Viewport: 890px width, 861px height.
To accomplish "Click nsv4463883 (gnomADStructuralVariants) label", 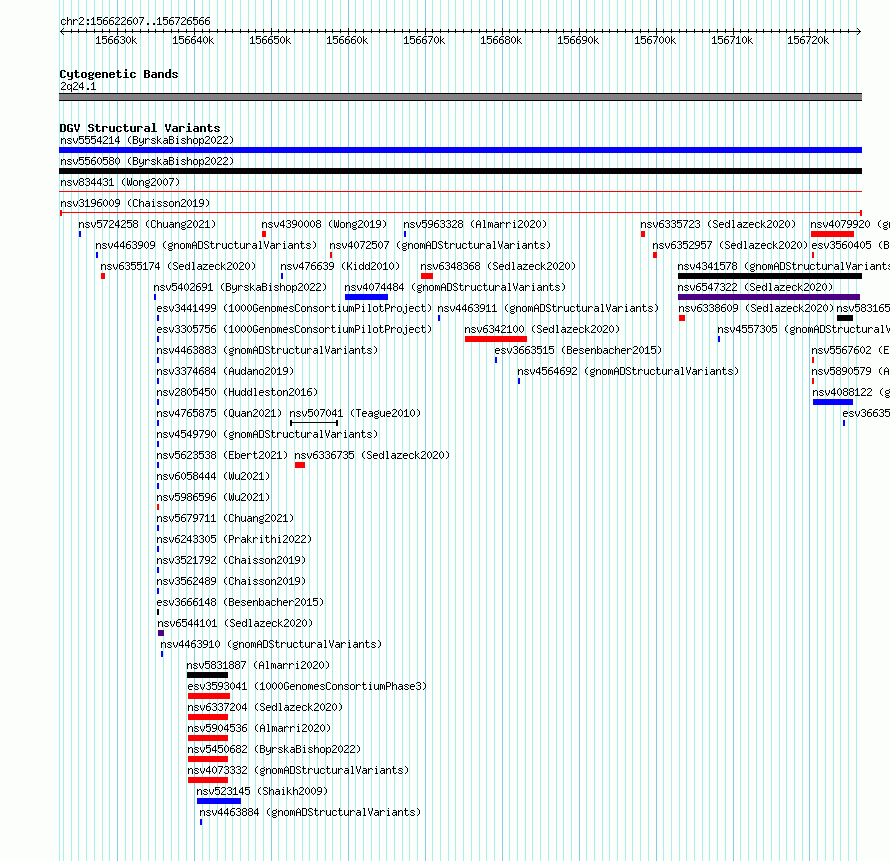I will tap(267, 350).
